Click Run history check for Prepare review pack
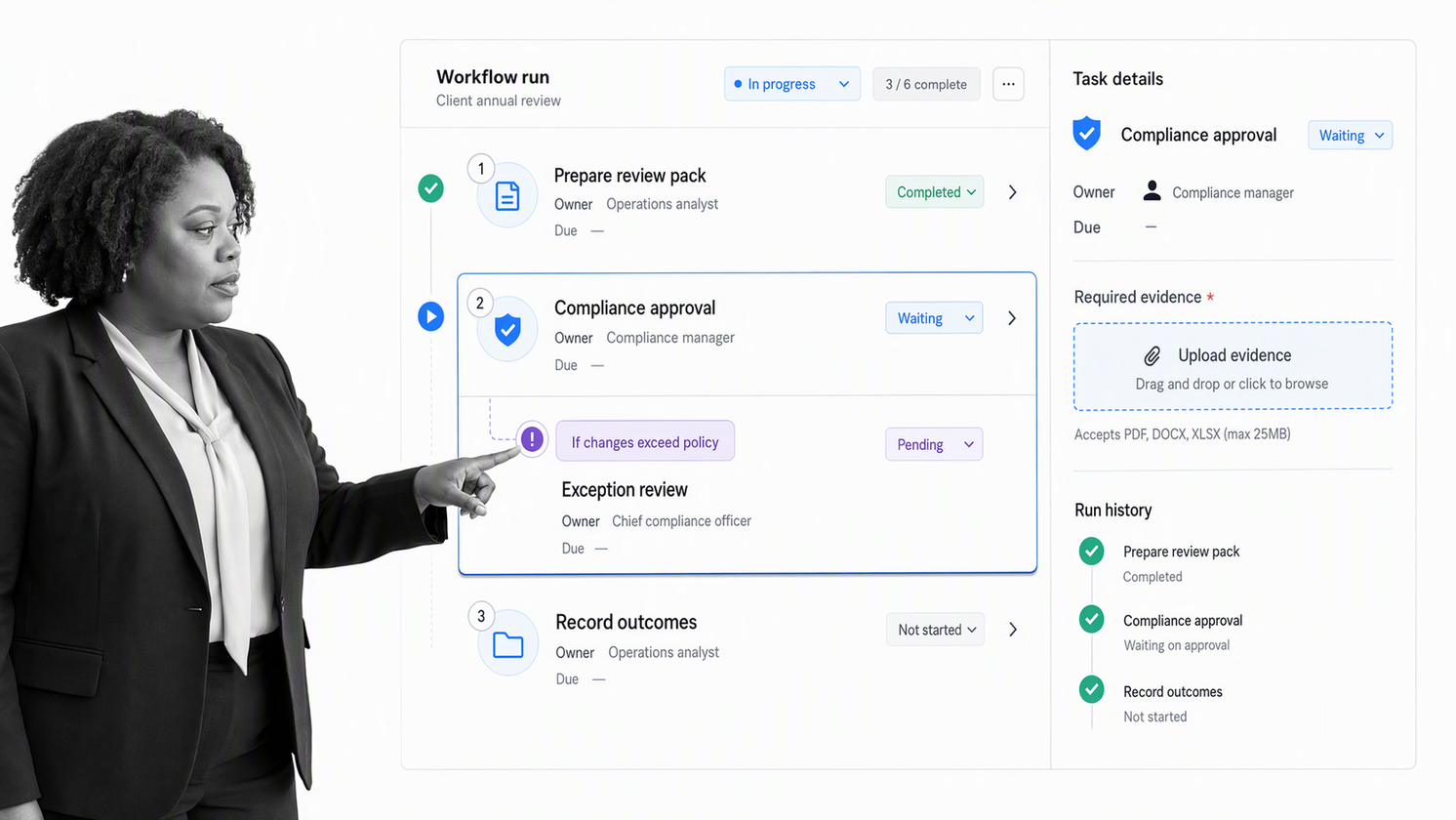This screenshot has height=820, width=1456. pos(1092,552)
